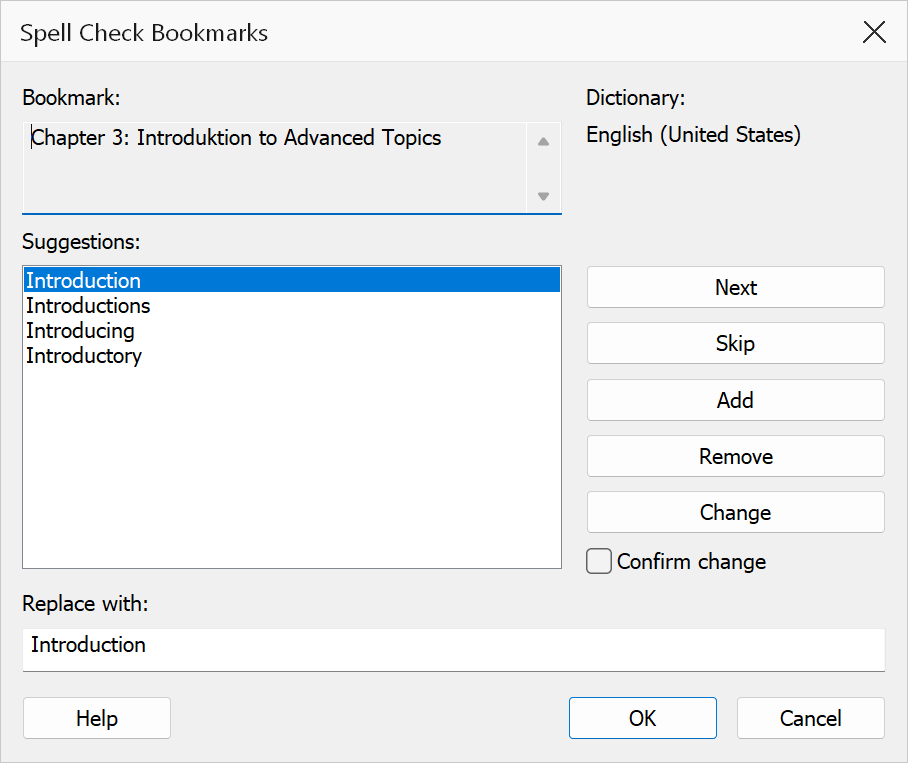The image size is (908, 763).
Task: Click the scroll up arrow in Bookmark box
Action: coord(543,141)
